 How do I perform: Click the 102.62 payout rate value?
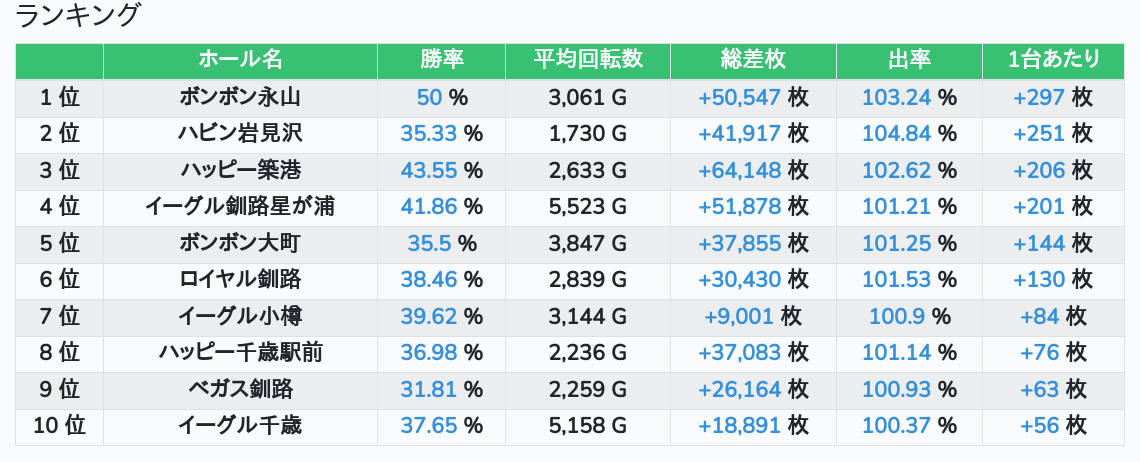896,170
